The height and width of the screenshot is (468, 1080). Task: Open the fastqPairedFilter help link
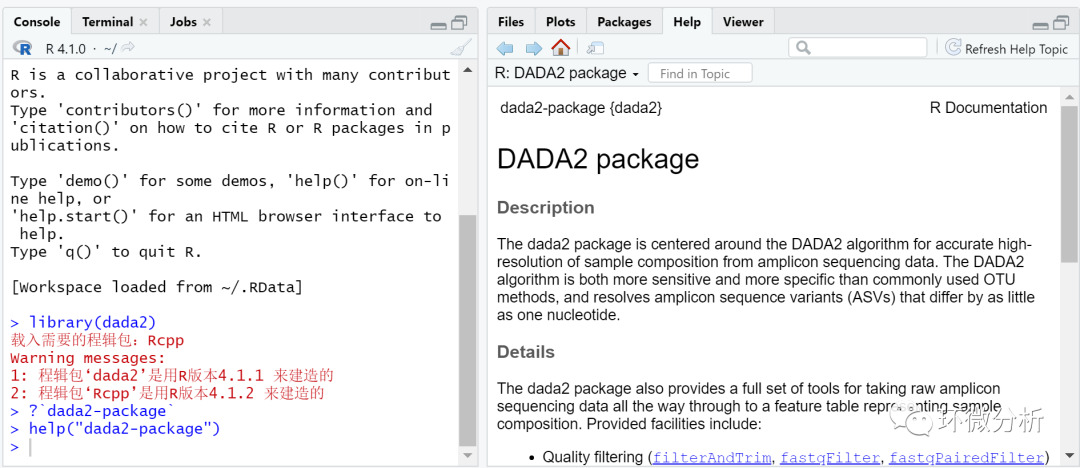[x=966, y=457]
